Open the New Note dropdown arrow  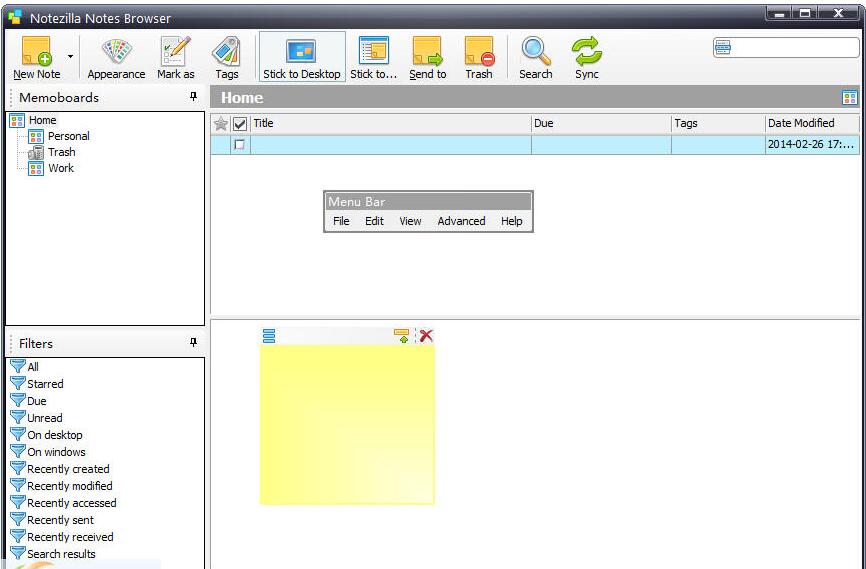[x=70, y=56]
